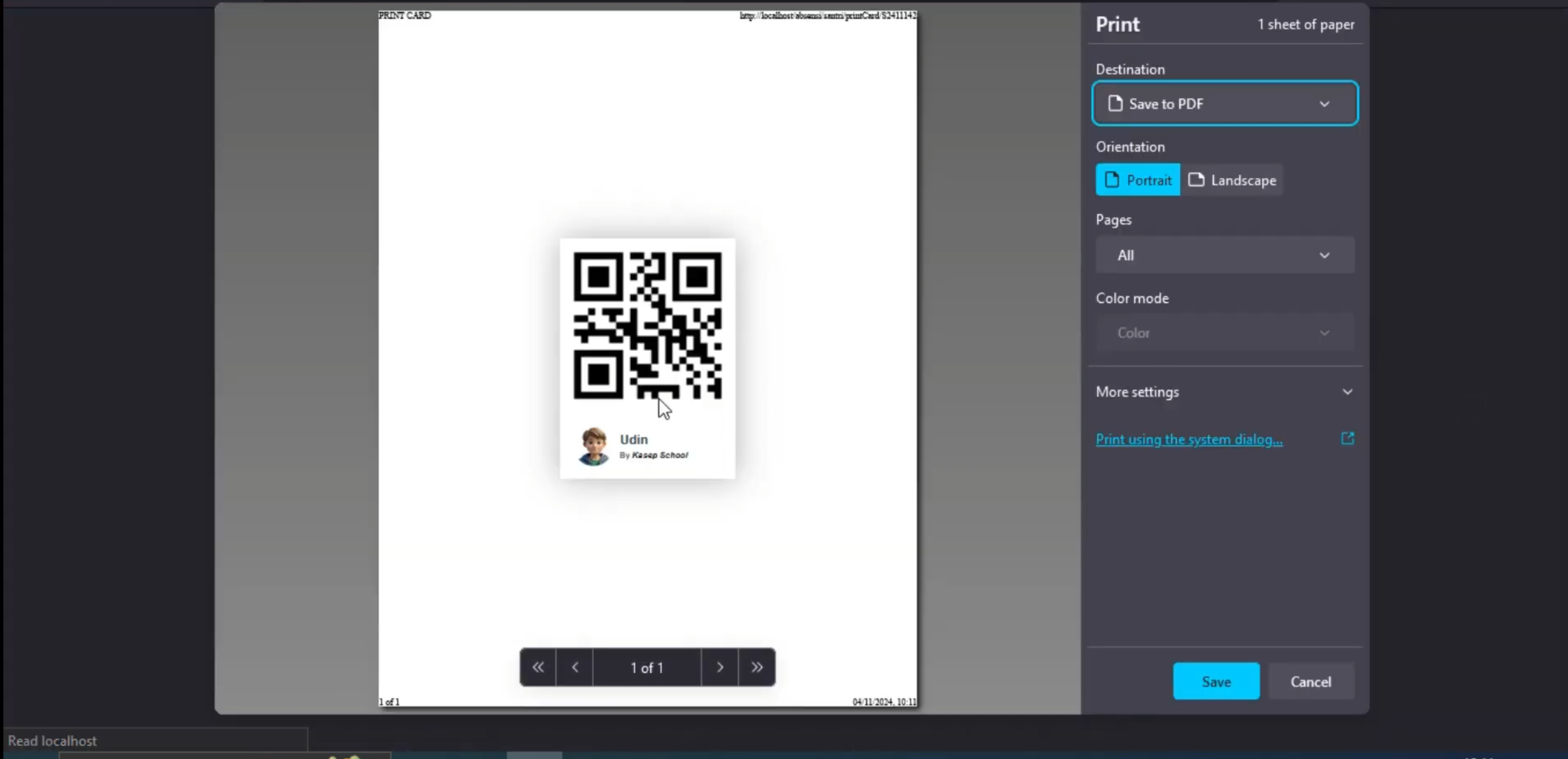1568x759 pixels.
Task: Click the 'PRINT CARD' page header text
Action: pyautogui.click(x=404, y=15)
